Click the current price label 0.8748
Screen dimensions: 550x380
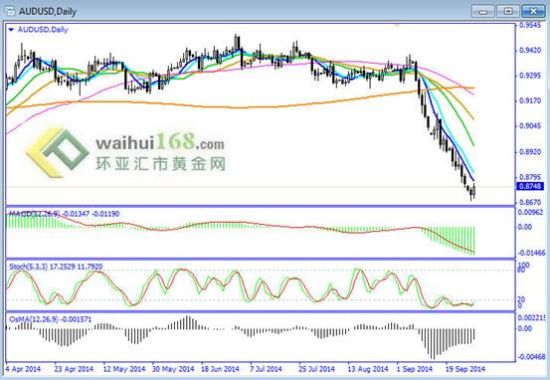(x=530, y=186)
